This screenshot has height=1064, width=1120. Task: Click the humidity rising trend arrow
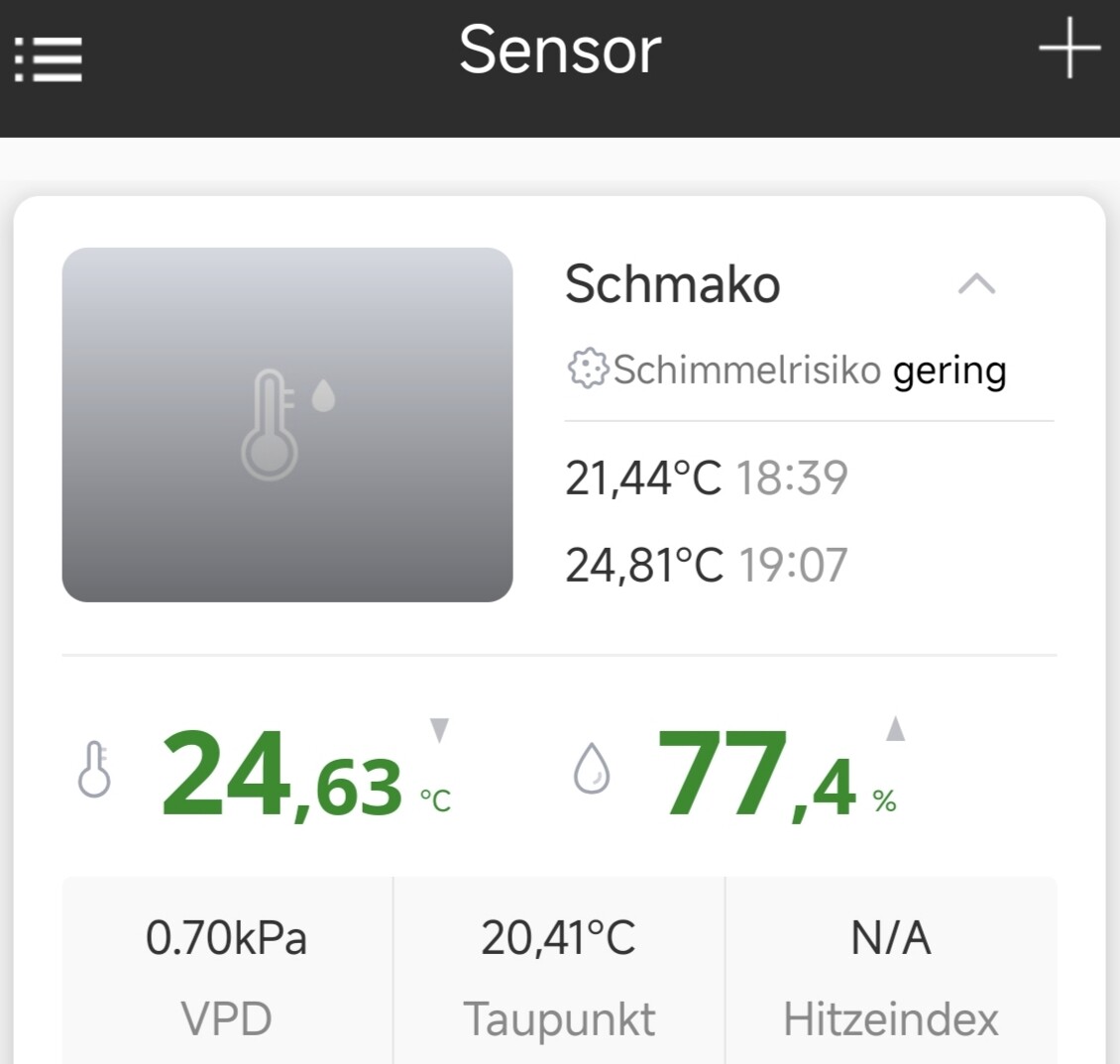tap(895, 729)
